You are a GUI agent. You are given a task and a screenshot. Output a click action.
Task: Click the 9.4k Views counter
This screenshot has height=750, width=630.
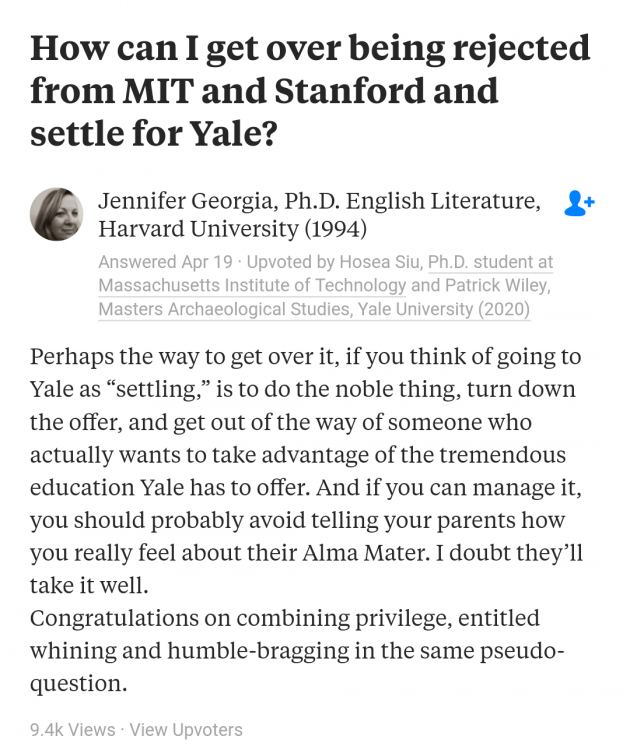pos(73,730)
